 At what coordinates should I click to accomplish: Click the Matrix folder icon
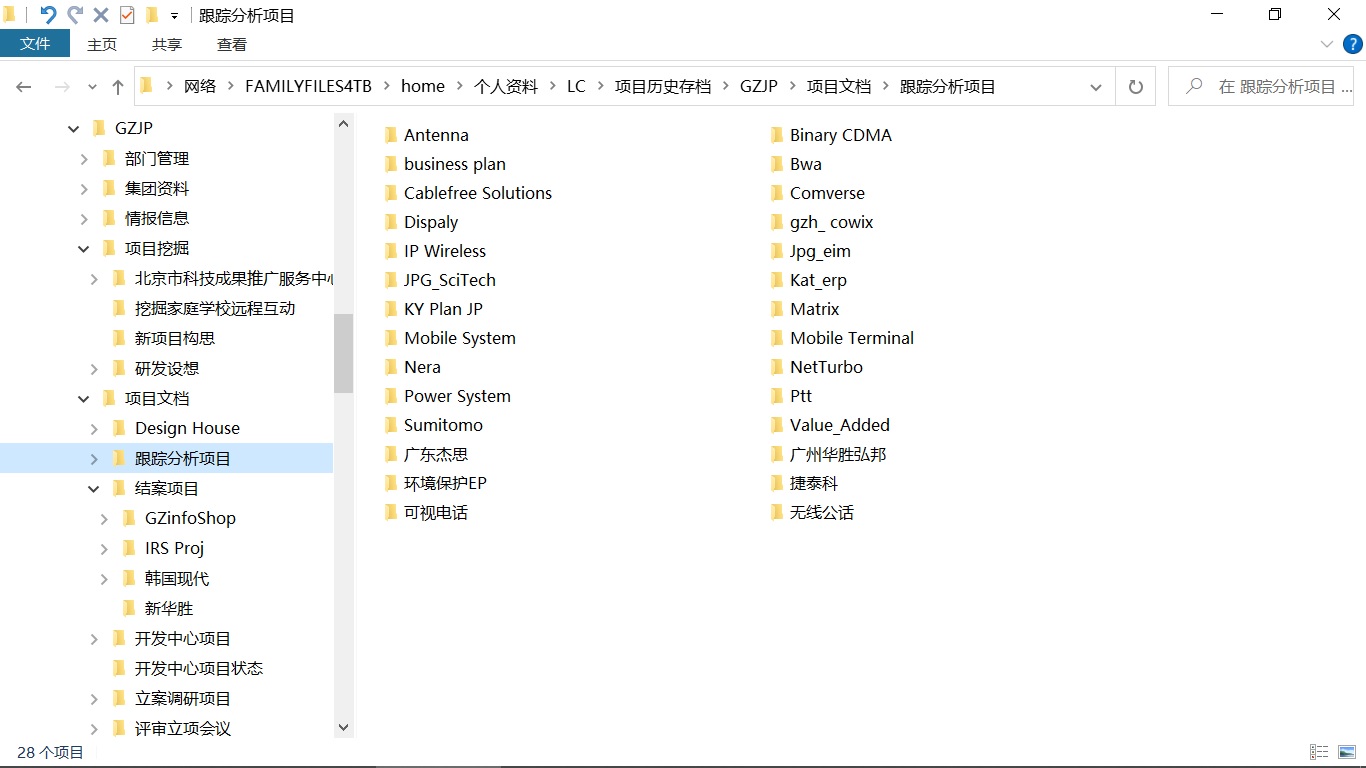pyautogui.click(x=777, y=309)
